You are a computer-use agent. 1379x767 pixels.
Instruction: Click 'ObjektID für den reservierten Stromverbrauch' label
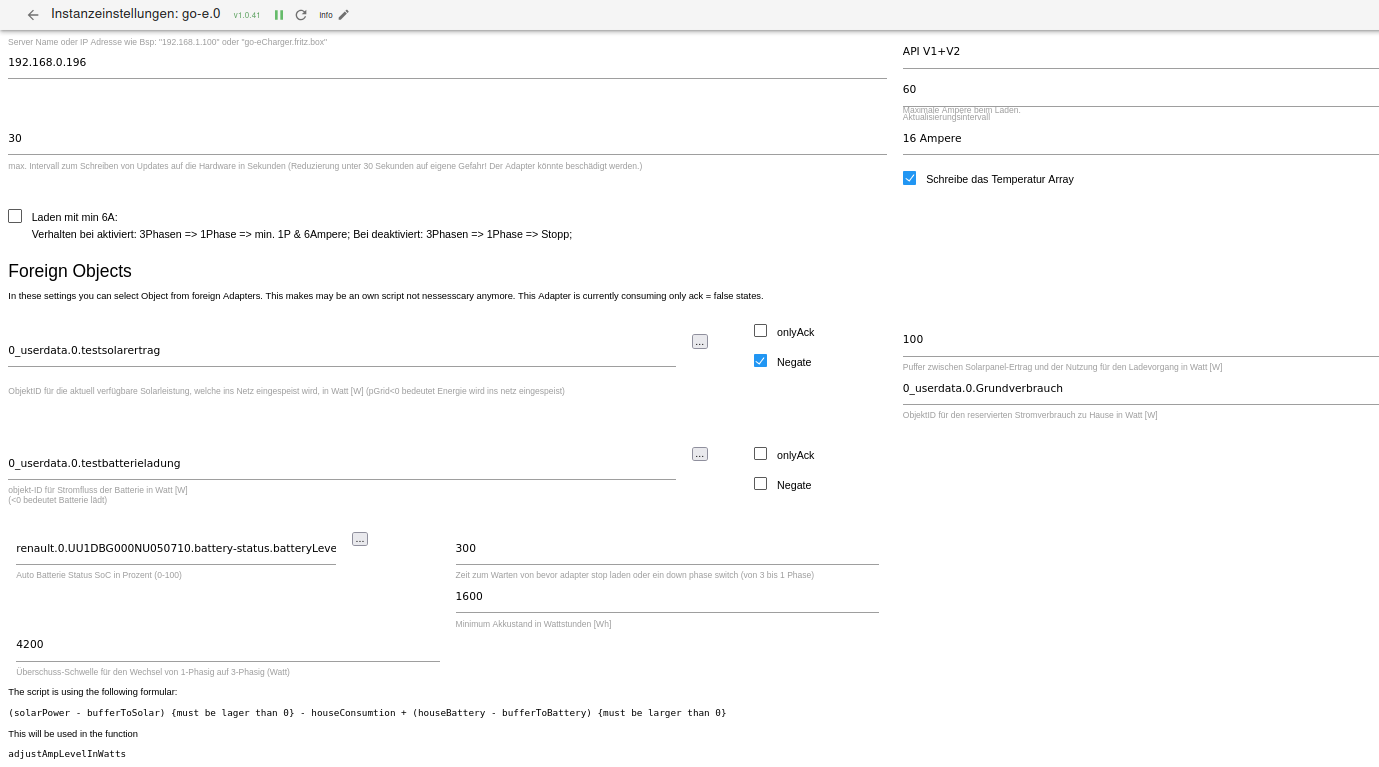pos(1030,415)
